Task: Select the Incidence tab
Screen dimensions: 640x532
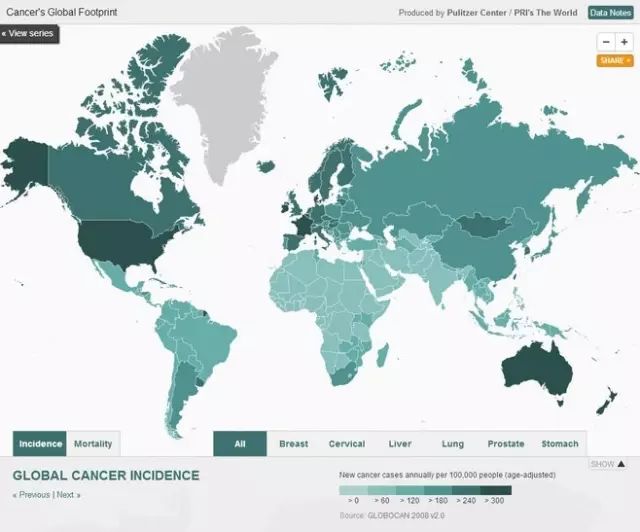Action: (x=41, y=444)
